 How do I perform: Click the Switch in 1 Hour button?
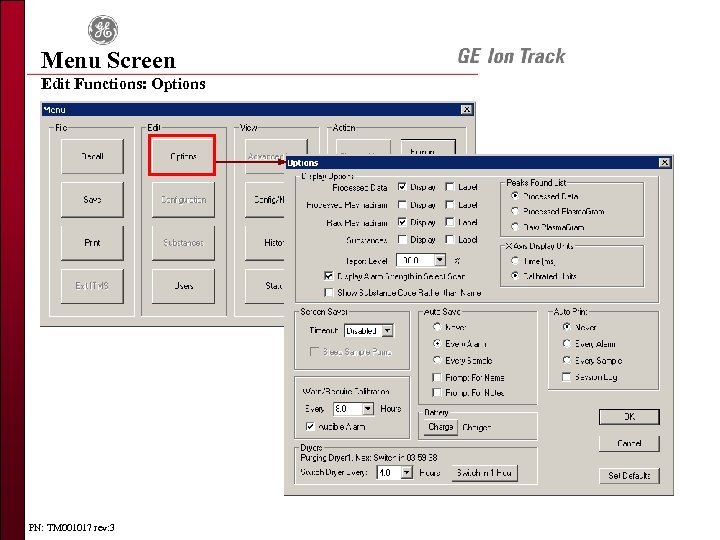coord(484,472)
